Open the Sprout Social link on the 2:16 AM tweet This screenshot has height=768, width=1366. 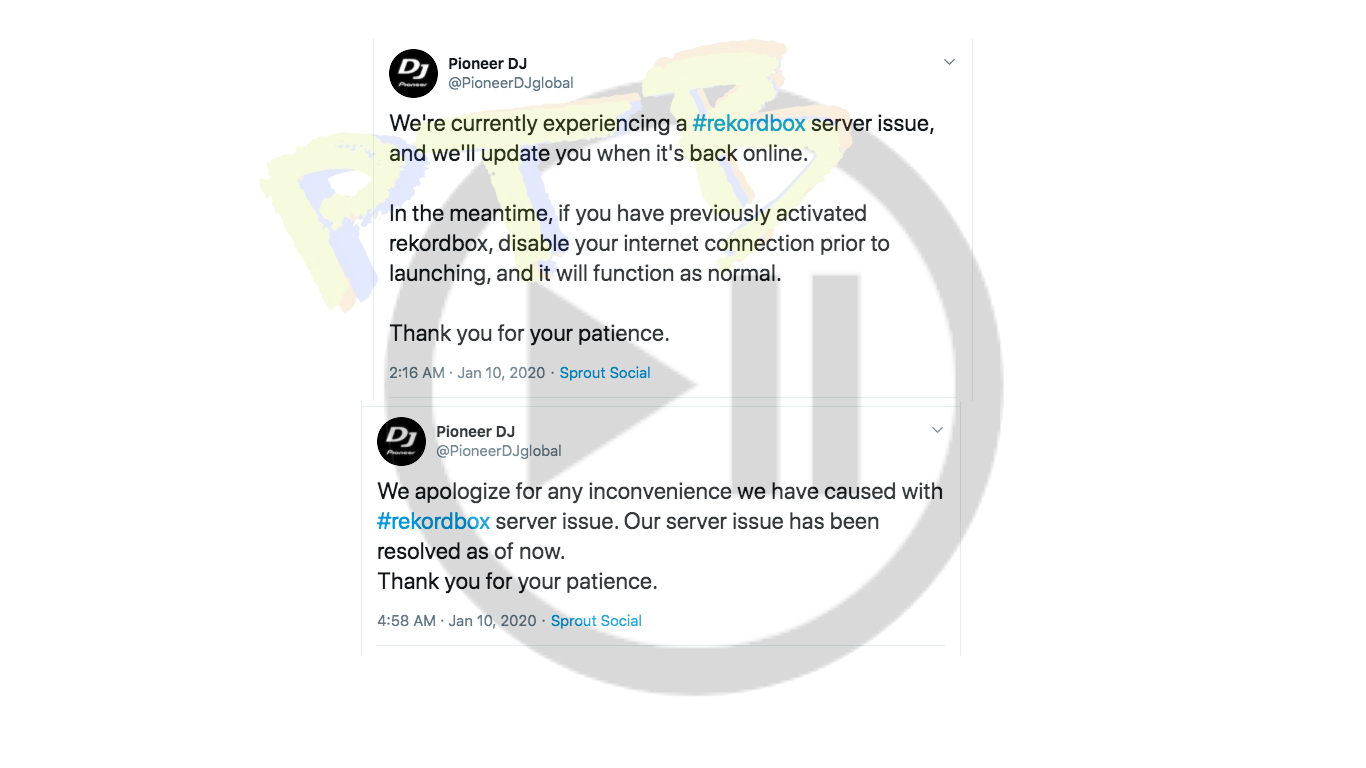(605, 373)
